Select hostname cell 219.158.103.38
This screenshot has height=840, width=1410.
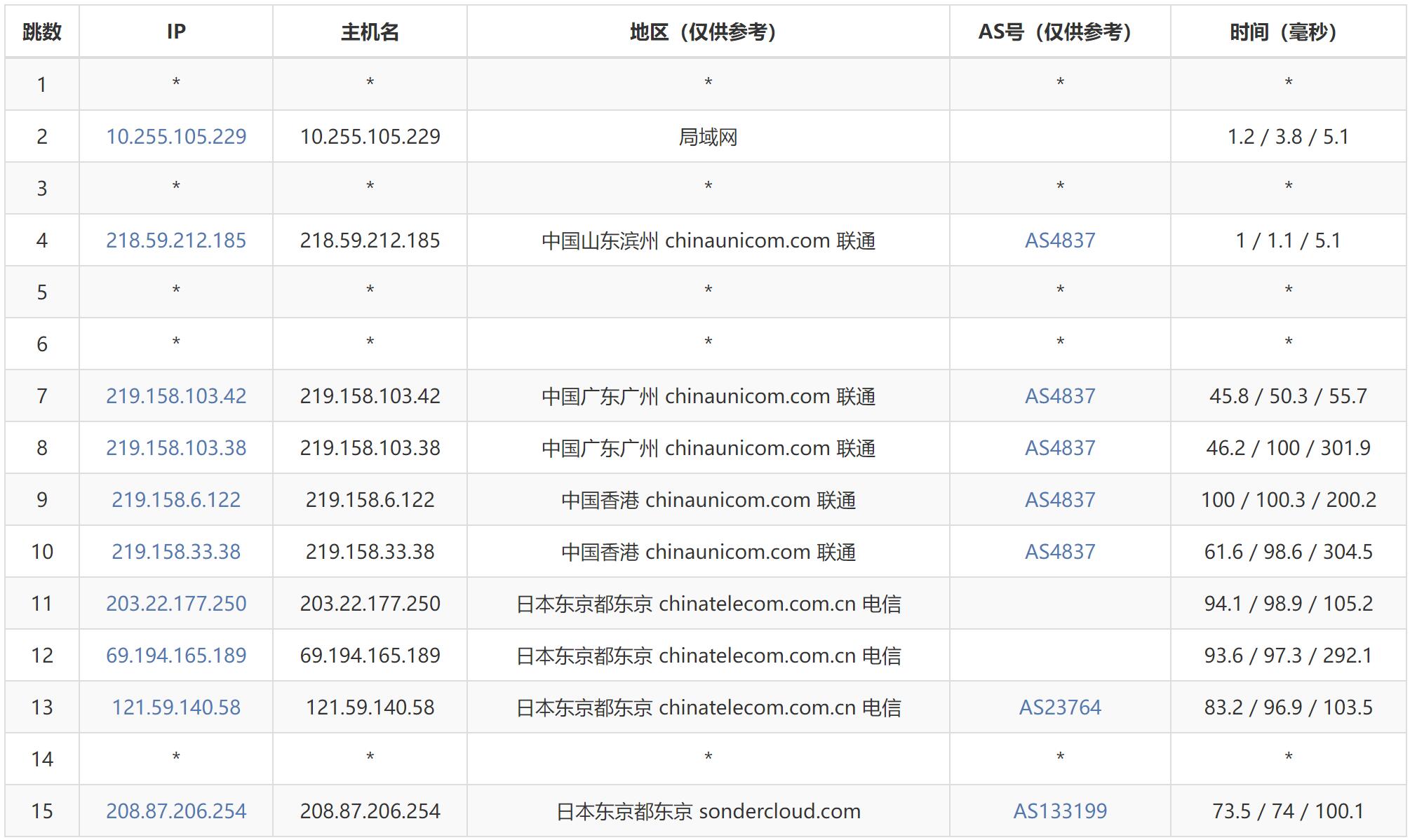click(x=370, y=447)
